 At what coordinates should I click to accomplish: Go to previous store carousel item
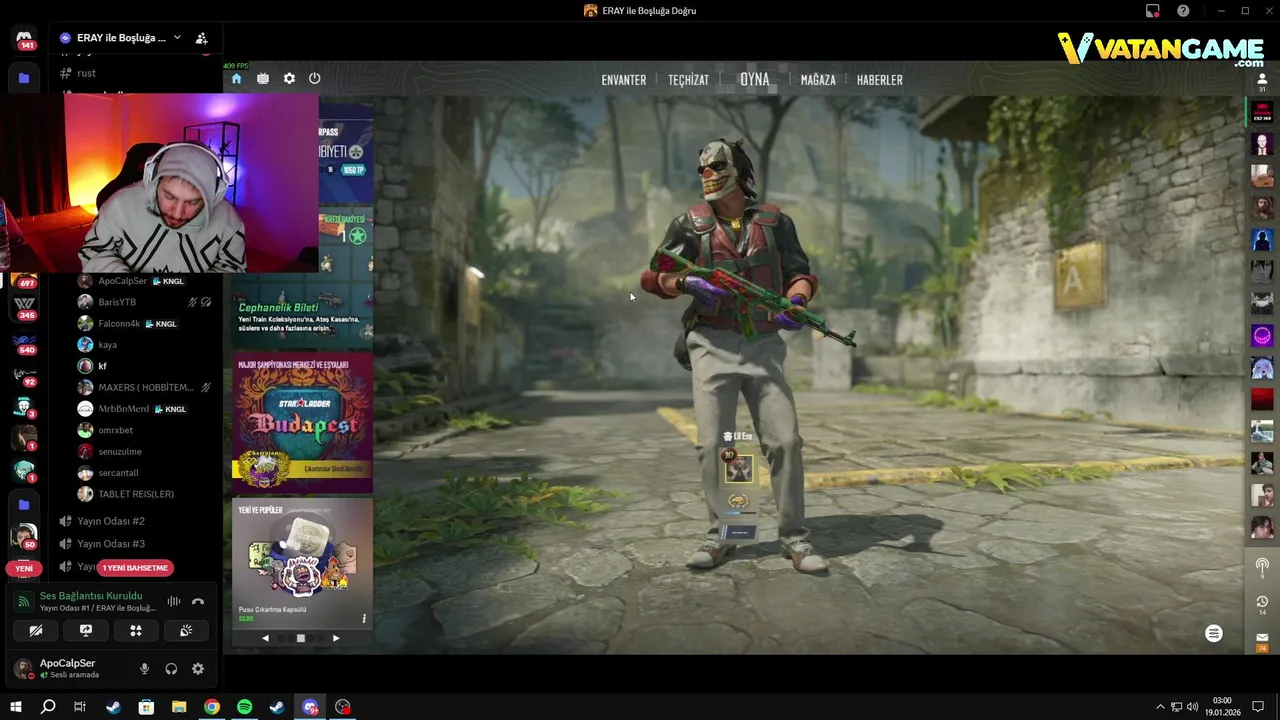(x=265, y=638)
